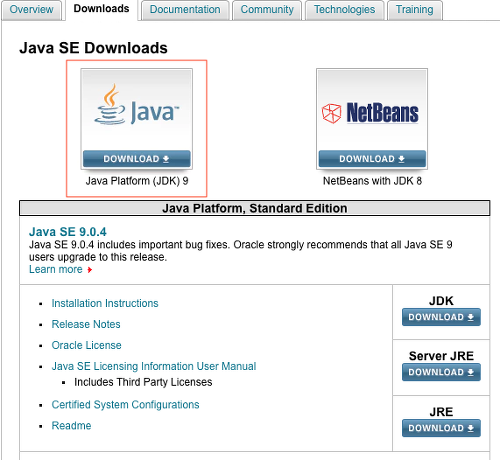Open Installation Instructions link
500x460 pixels.
tap(105, 303)
